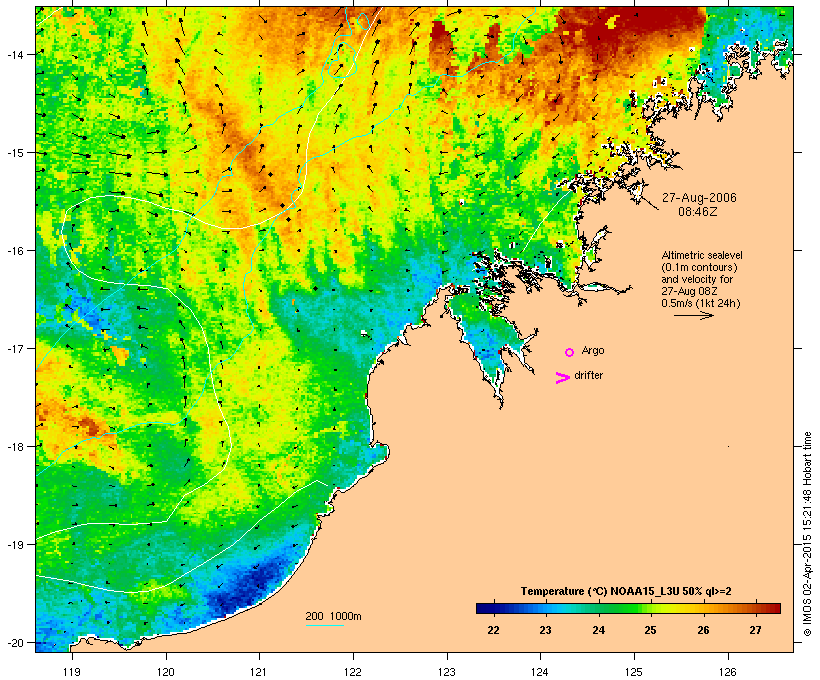Click the longitude label 126
Screen dimensions: 820x680
727,672
